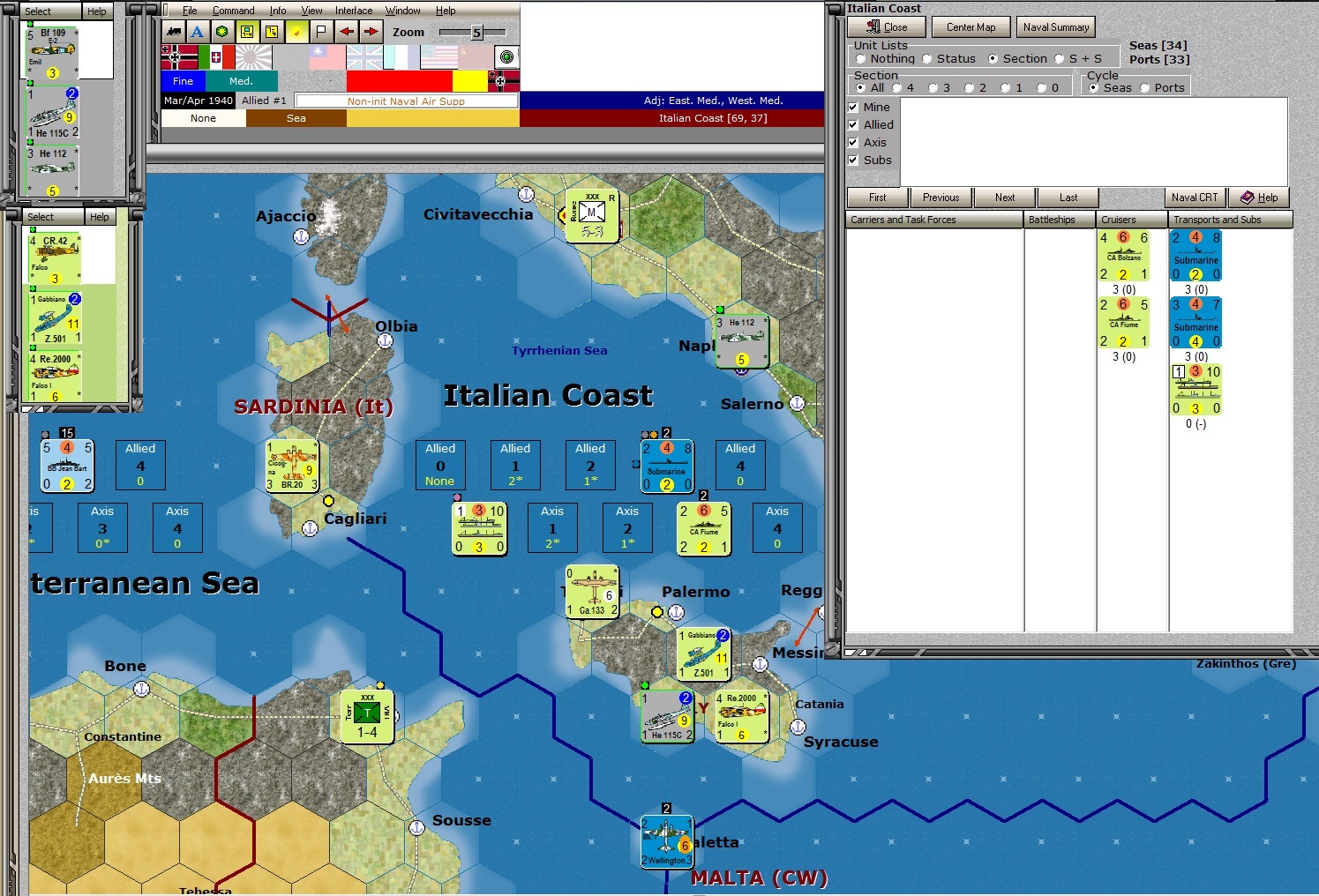Click the blue letter A toolbar icon

click(198, 32)
